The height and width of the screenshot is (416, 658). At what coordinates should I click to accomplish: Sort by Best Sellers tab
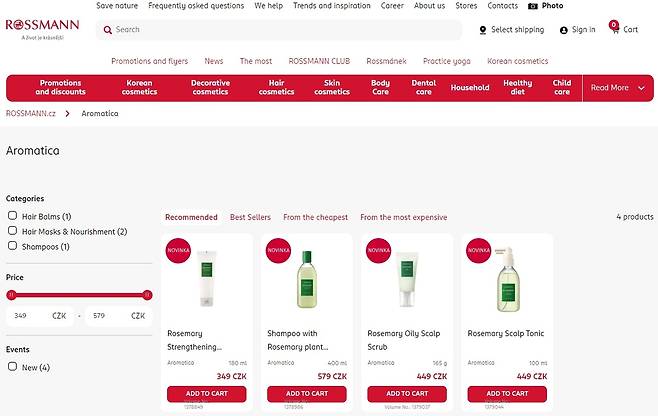tap(250, 217)
